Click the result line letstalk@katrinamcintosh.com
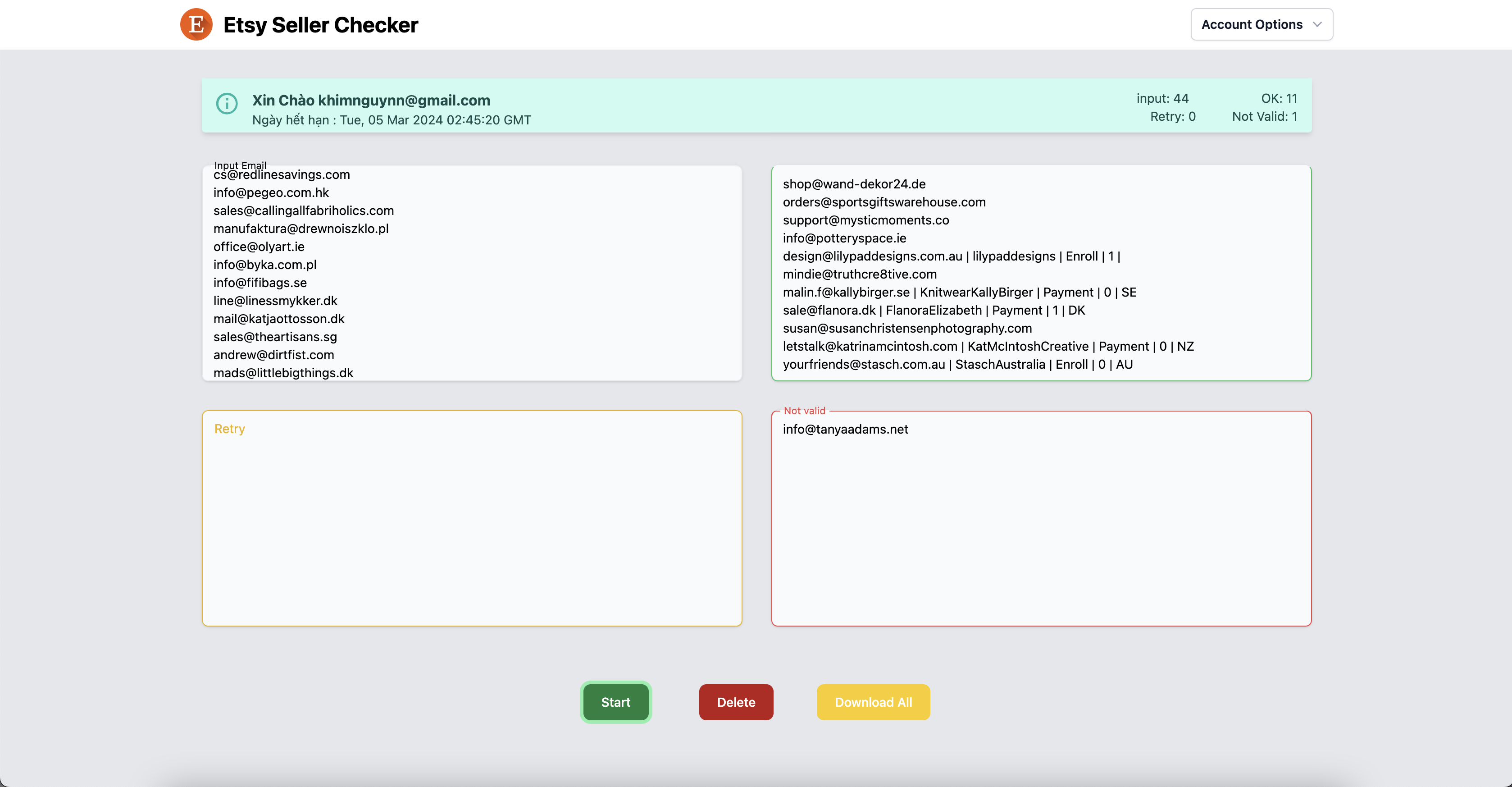This screenshot has width=1512, height=787. click(x=988, y=346)
